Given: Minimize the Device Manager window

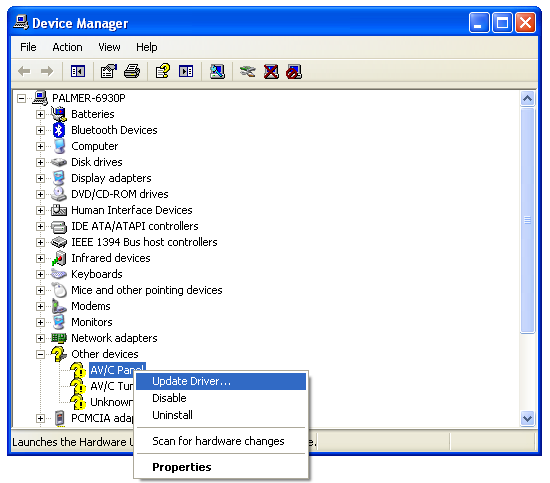Looking at the screenshot, I should 479,23.
